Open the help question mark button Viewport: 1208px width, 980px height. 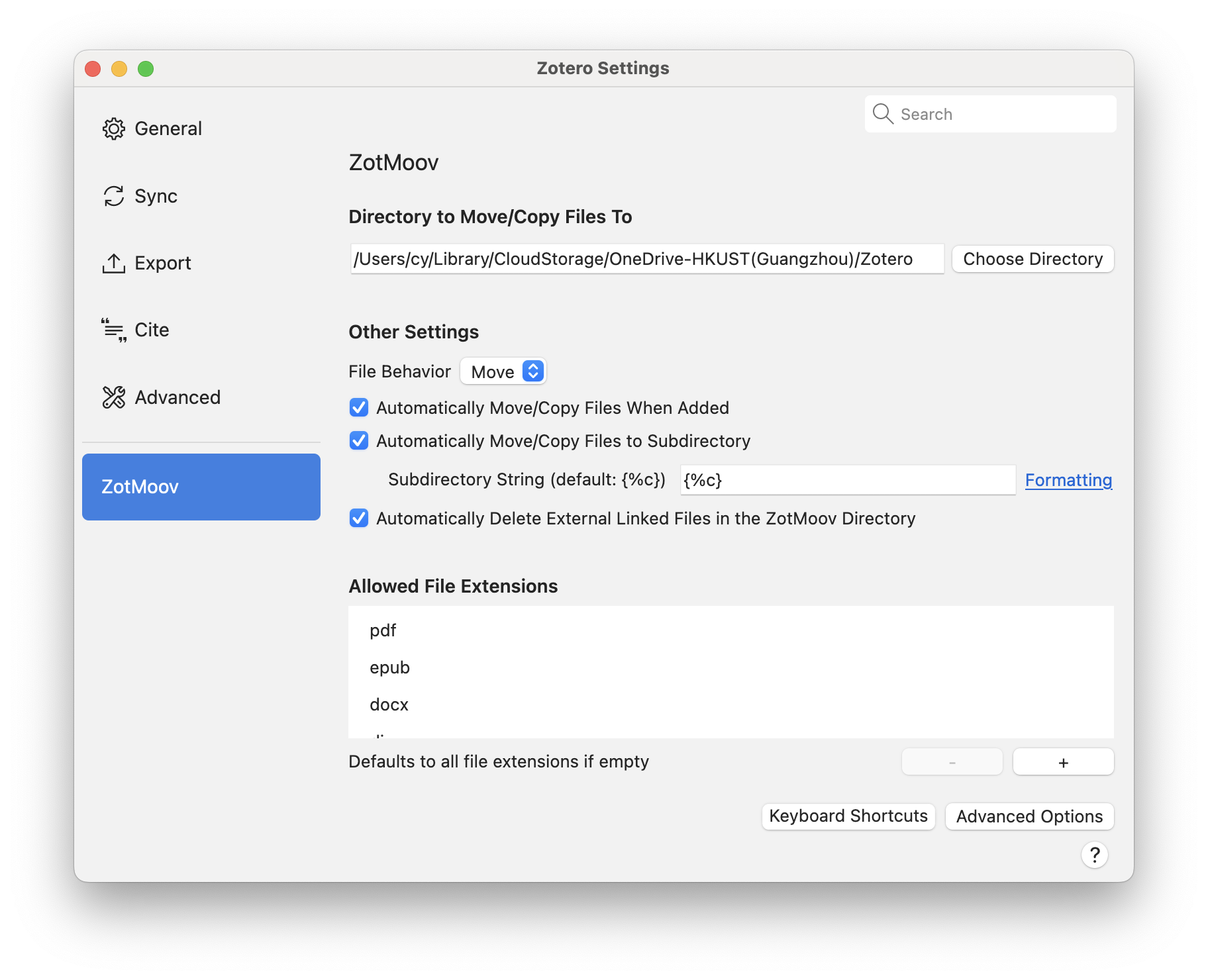1094,855
